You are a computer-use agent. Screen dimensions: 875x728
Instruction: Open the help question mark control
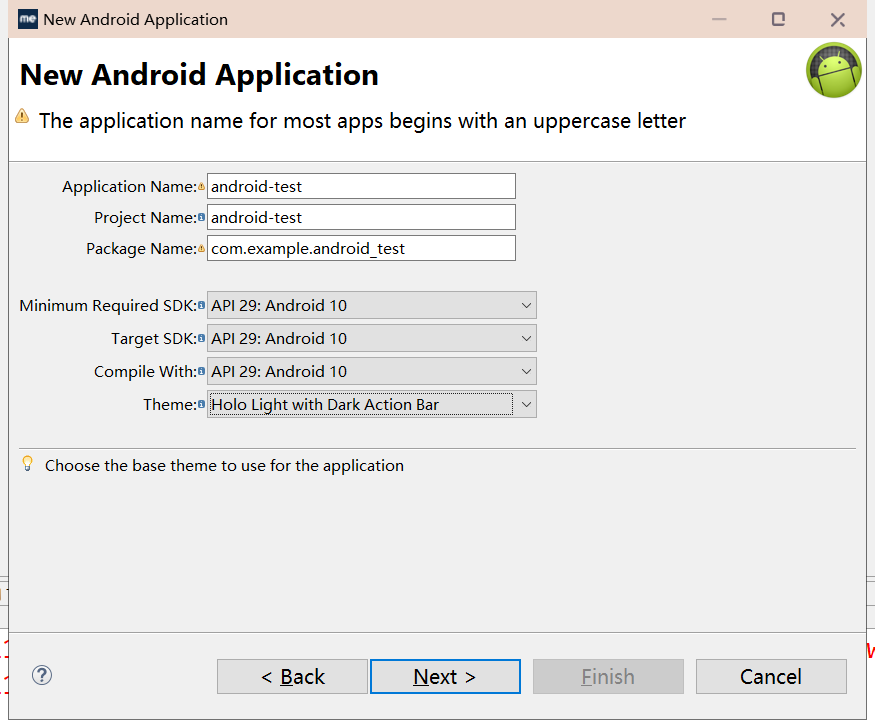[x=41, y=676]
